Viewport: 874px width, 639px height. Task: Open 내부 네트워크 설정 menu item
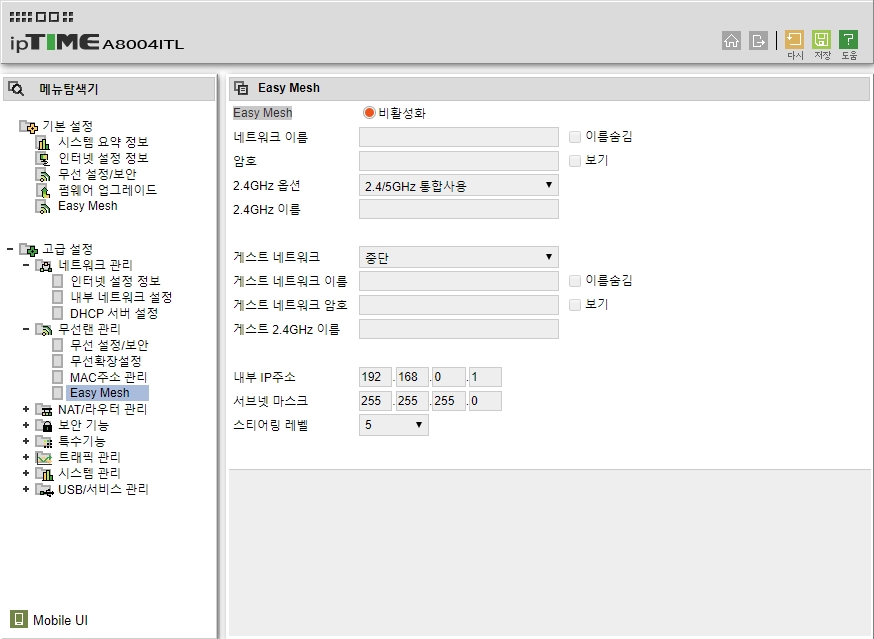pyautogui.click(x=121, y=297)
